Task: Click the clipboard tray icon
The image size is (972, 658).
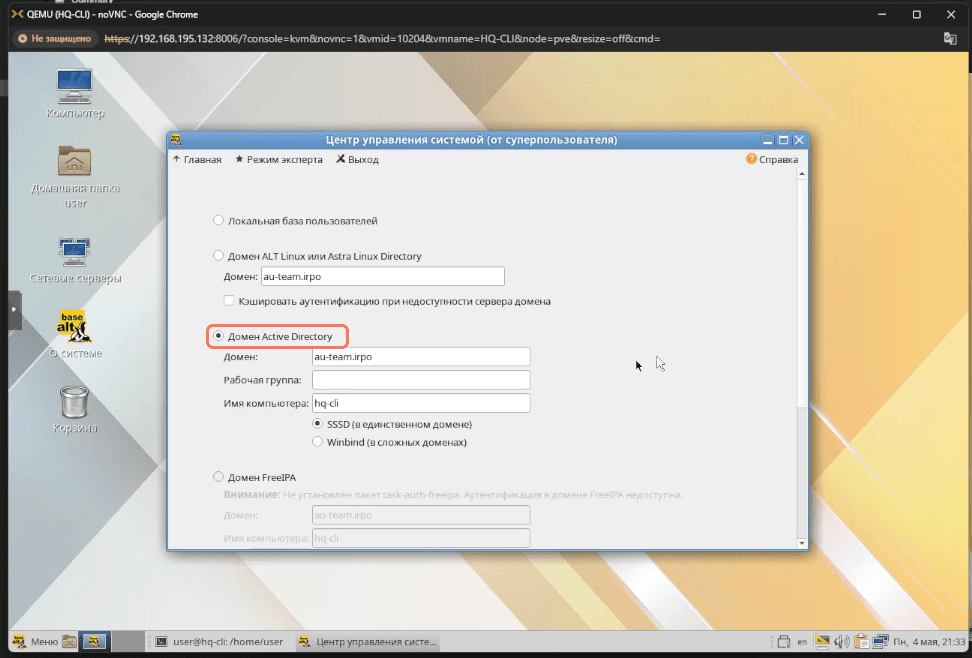Action: coord(861,641)
